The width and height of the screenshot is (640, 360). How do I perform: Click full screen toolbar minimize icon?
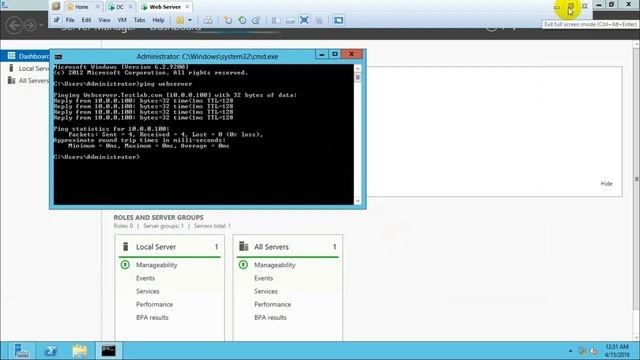pyautogui.click(x=557, y=7)
